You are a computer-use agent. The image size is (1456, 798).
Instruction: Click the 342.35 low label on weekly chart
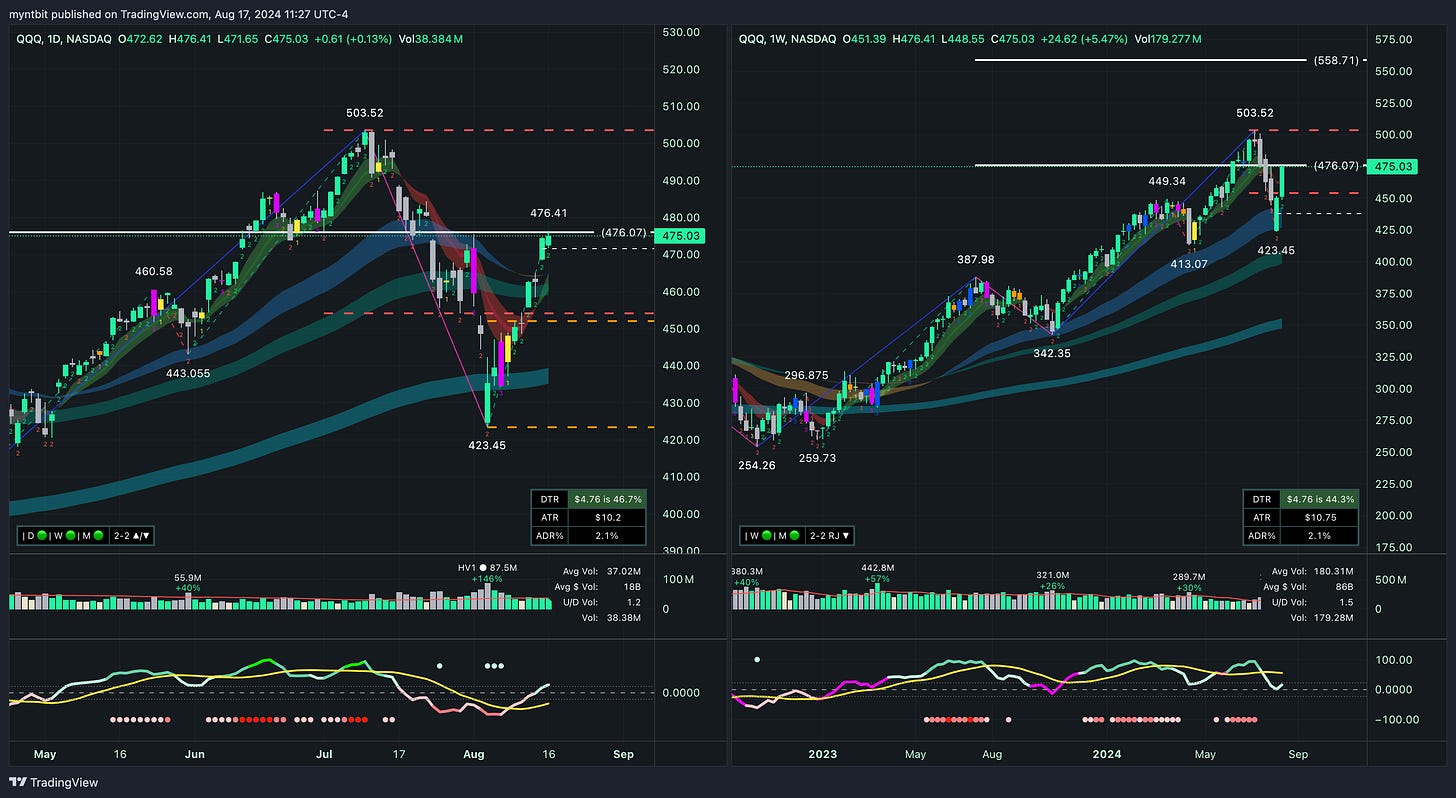click(1051, 353)
